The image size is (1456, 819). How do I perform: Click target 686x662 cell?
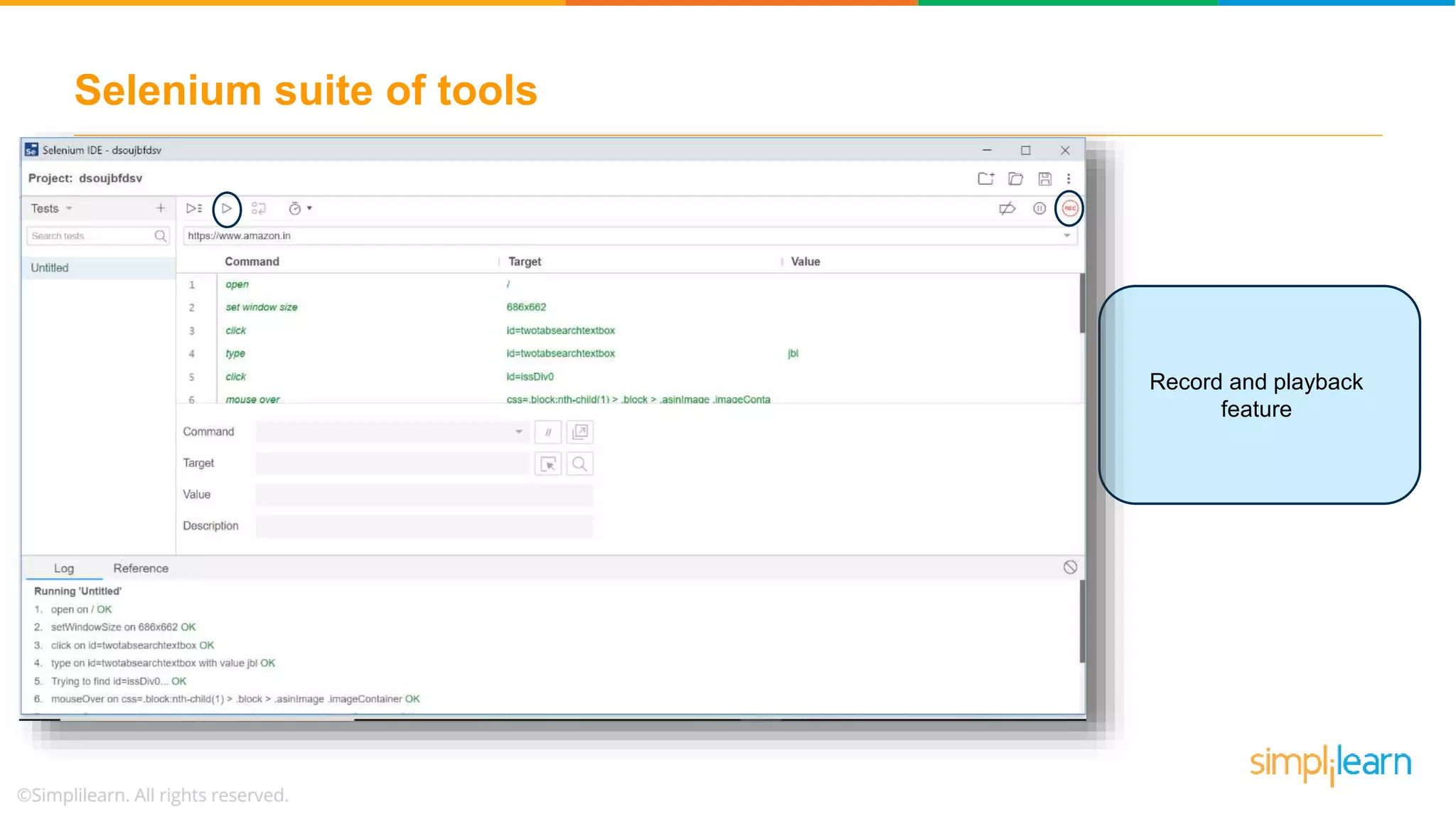526,307
